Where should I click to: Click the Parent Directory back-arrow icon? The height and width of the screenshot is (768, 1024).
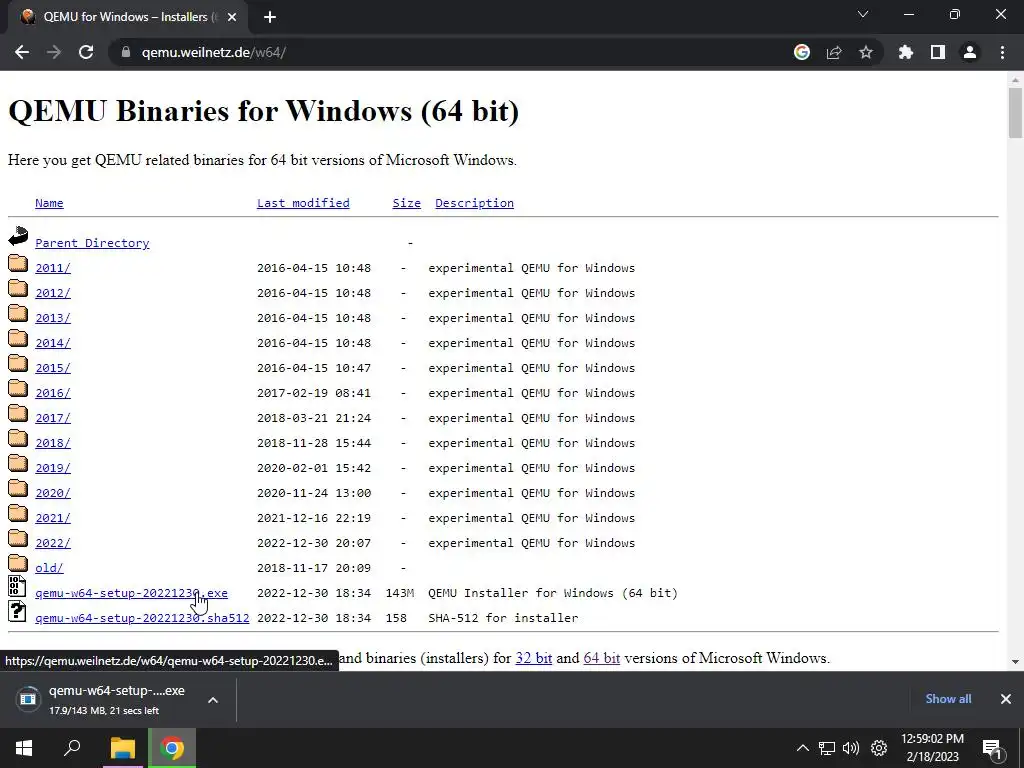18,236
